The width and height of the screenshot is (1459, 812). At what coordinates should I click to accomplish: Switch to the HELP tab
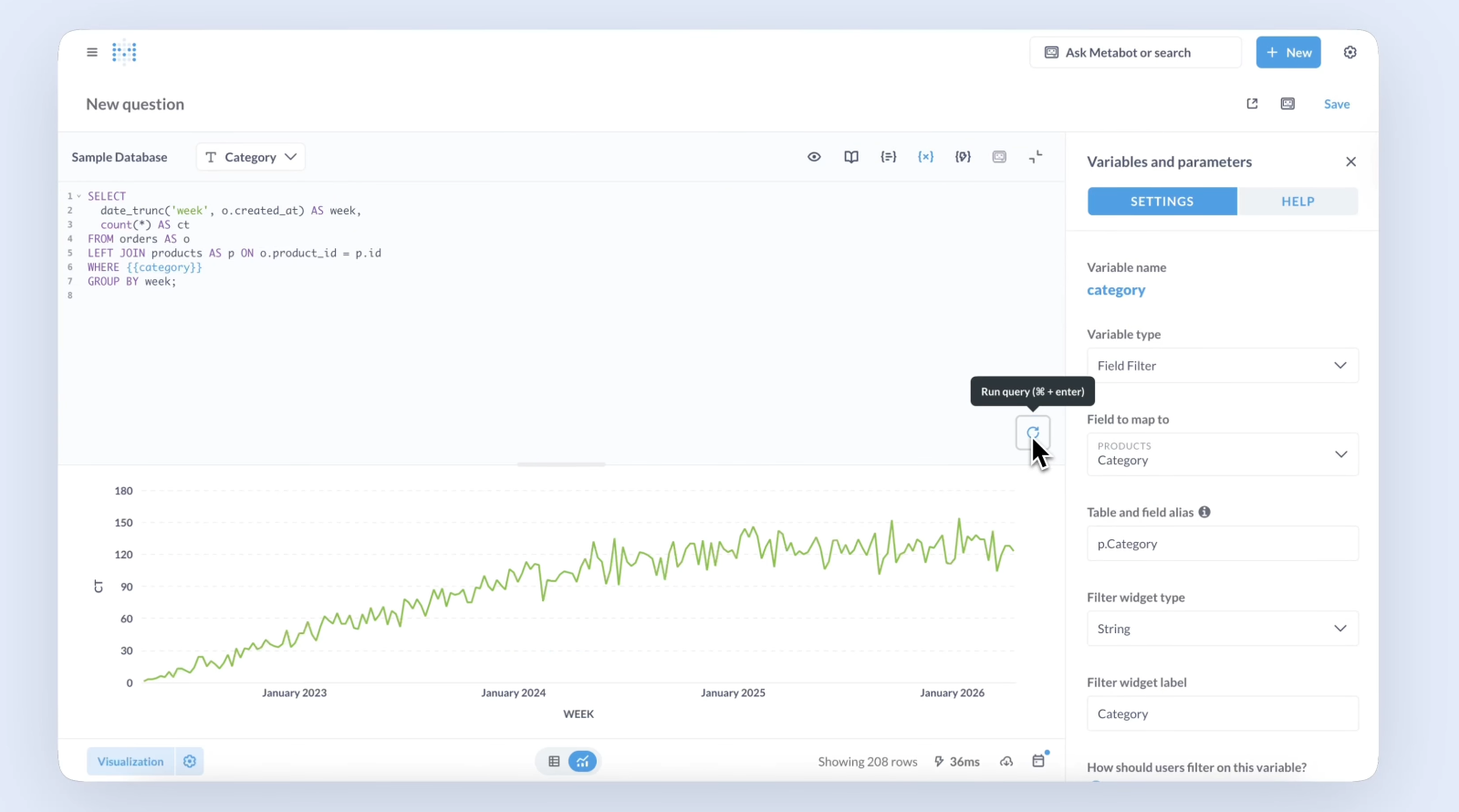click(x=1297, y=202)
